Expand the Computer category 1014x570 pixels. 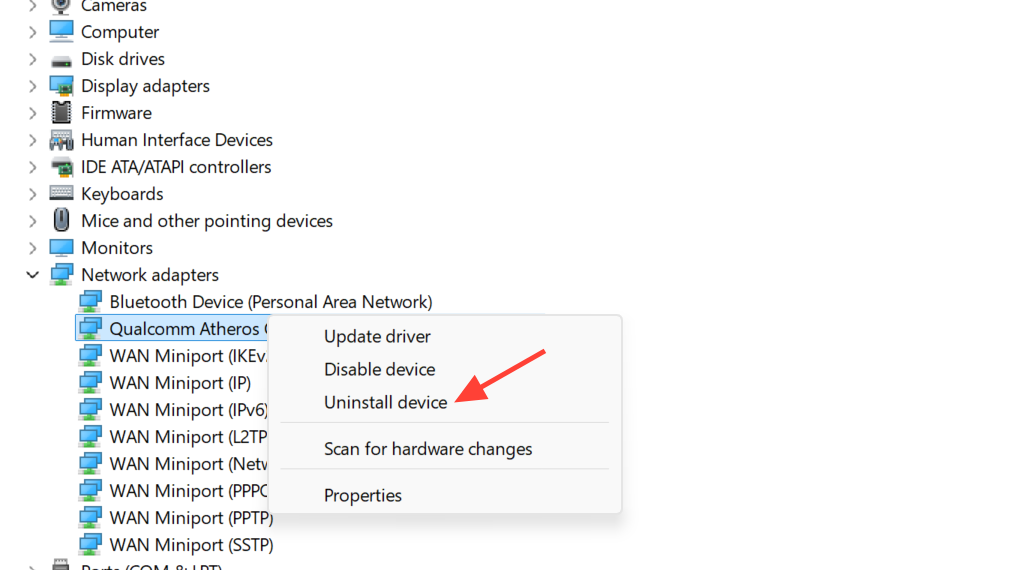33,32
